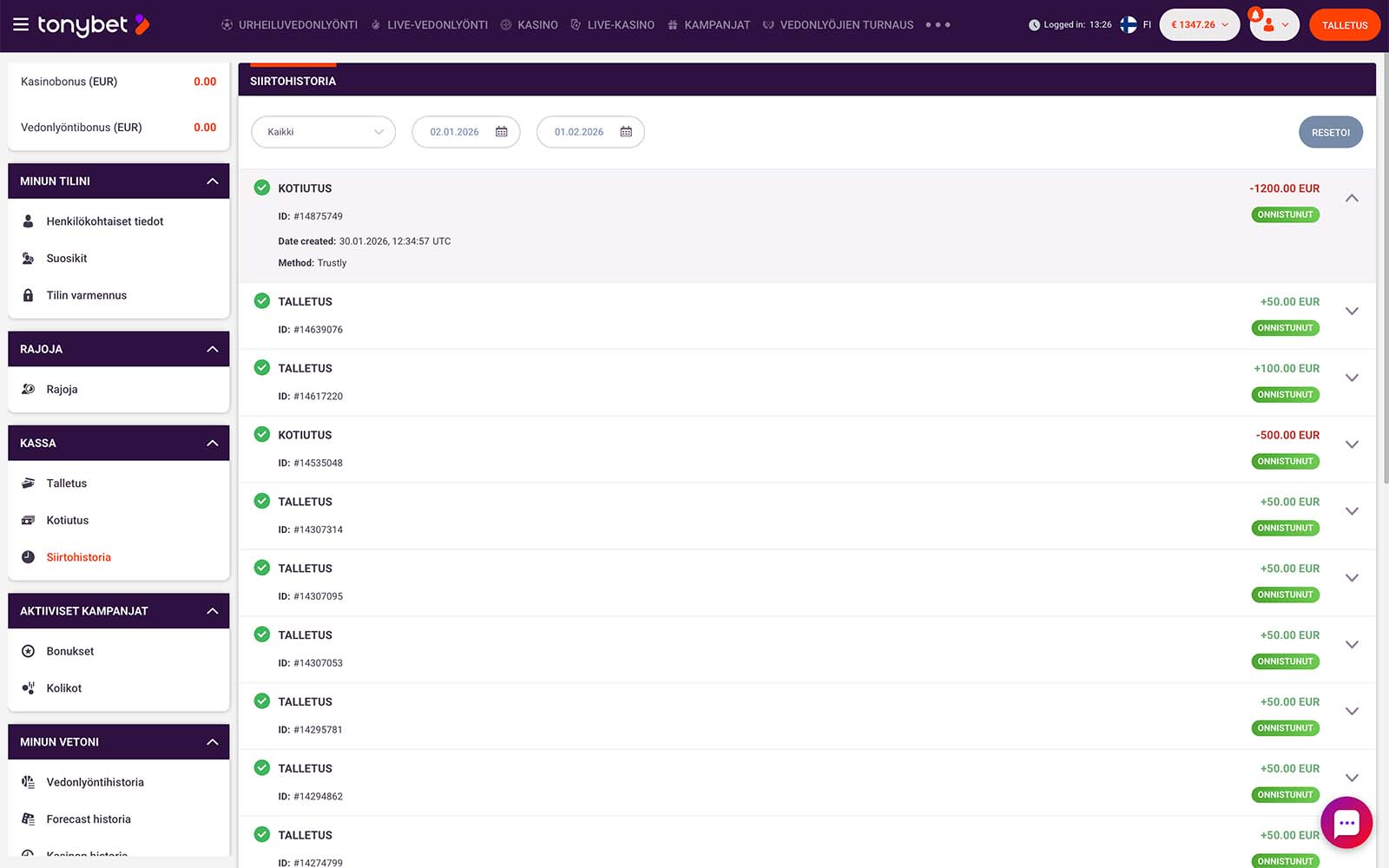Open Vedonlyöjien turnaus page

(x=838, y=25)
